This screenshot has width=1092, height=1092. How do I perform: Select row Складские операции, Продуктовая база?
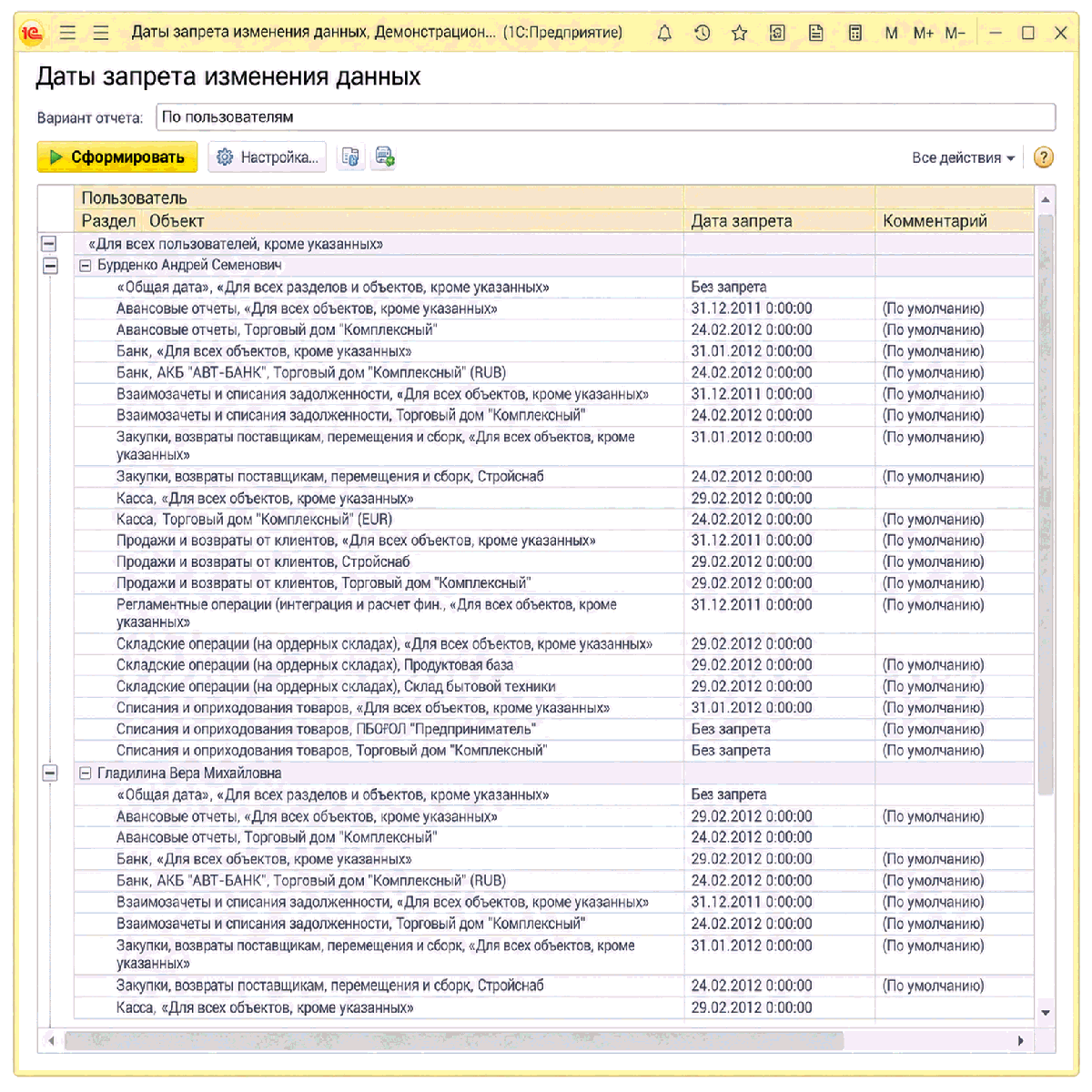click(554, 665)
